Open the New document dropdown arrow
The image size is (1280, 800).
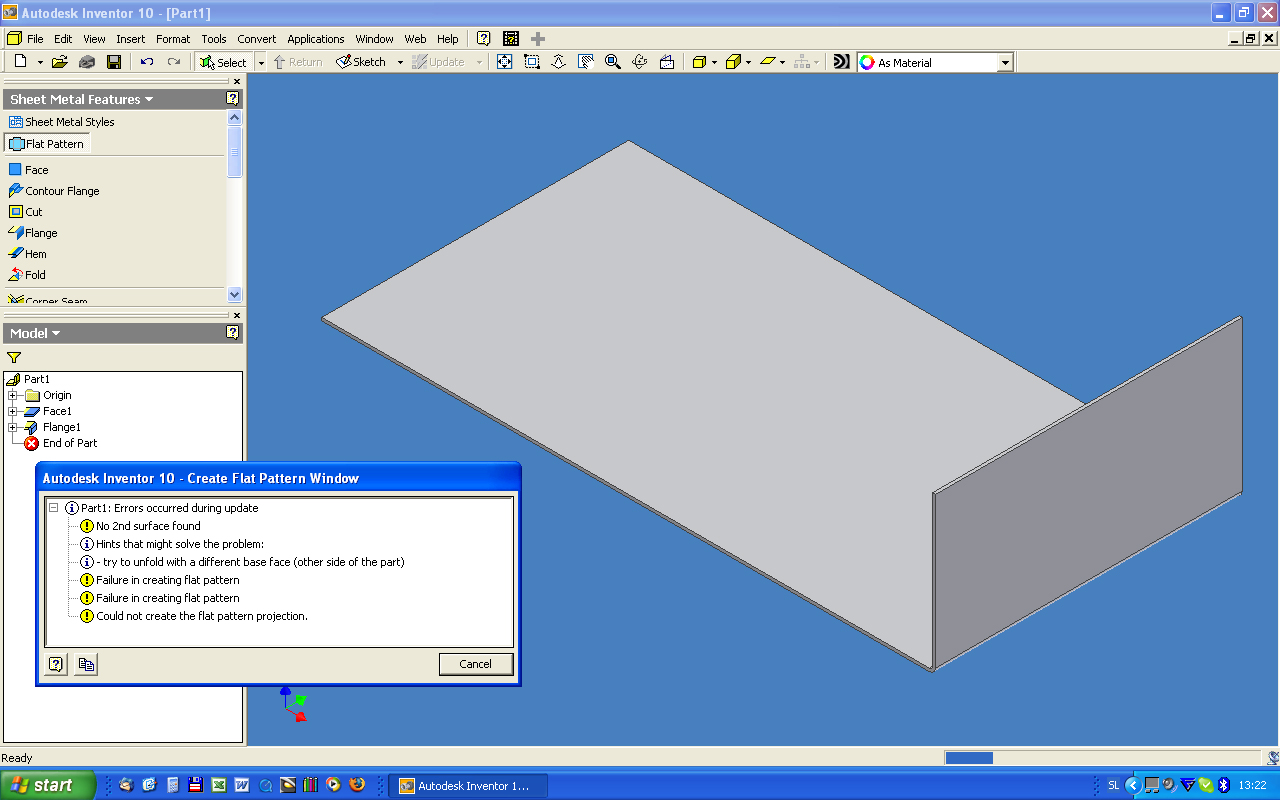[40, 62]
